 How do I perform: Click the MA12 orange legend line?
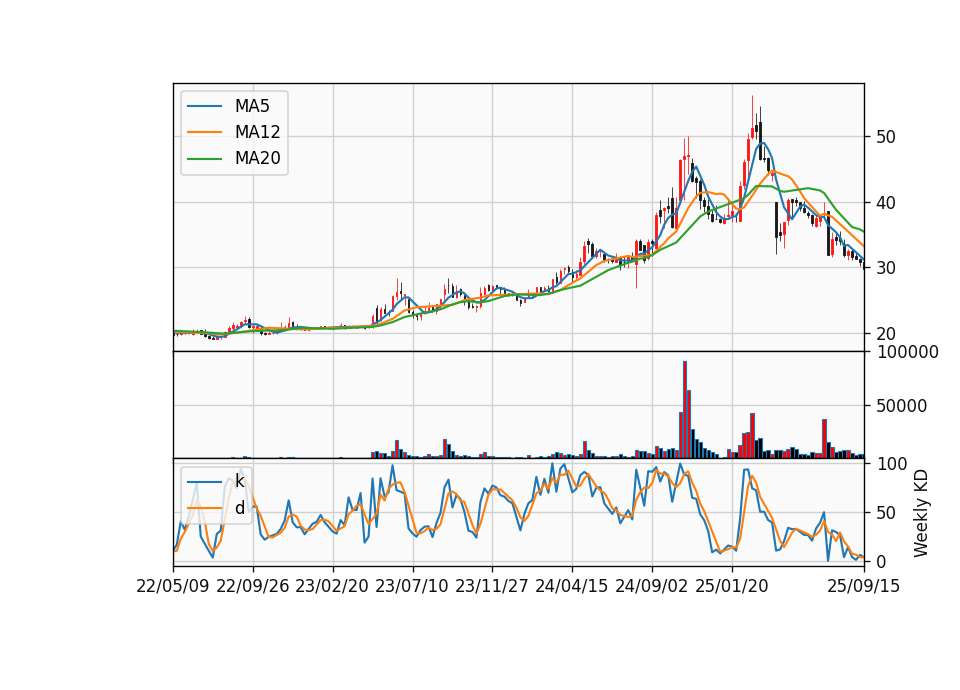pos(204,132)
